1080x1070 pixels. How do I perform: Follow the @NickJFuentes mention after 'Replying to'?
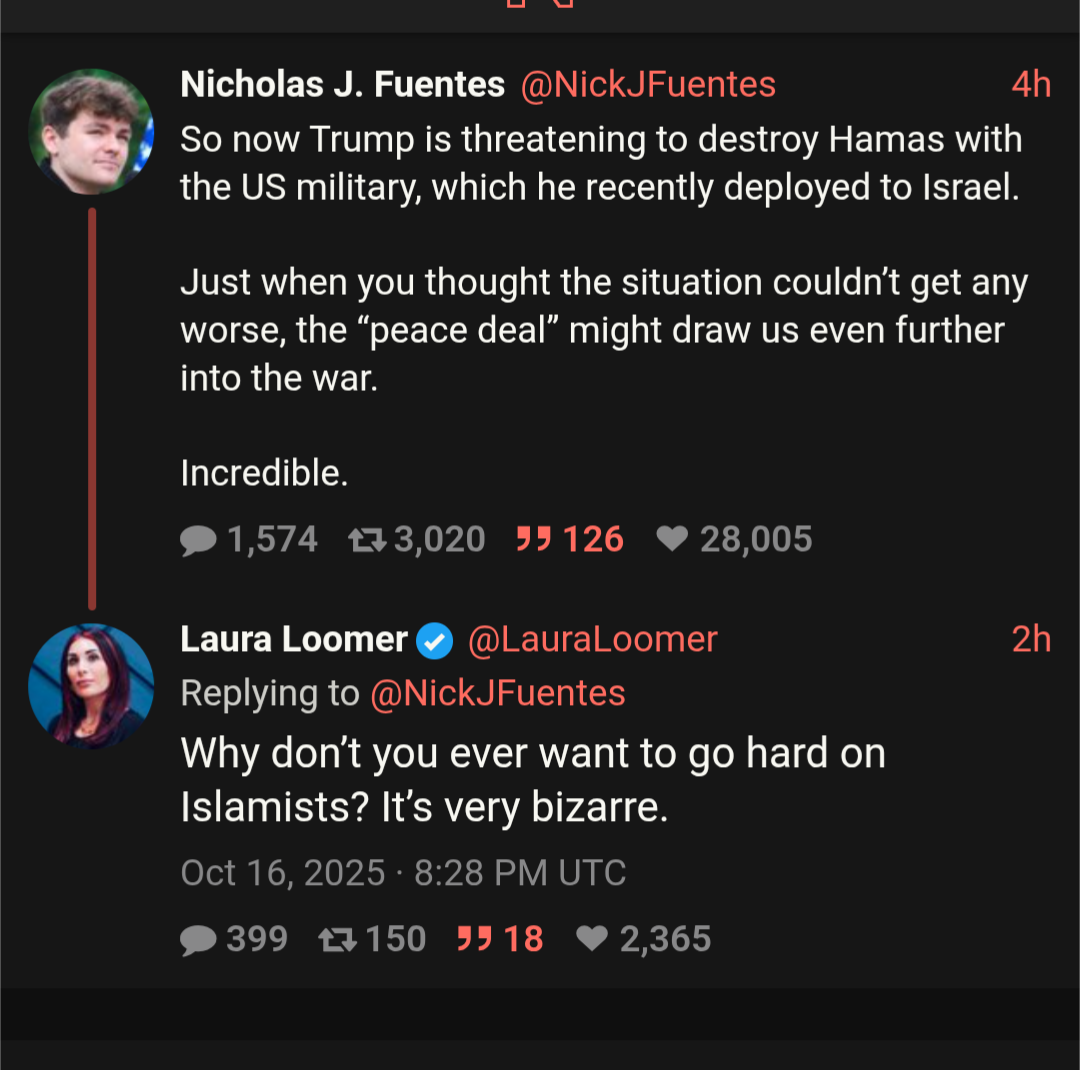click(x=497, y=693)
